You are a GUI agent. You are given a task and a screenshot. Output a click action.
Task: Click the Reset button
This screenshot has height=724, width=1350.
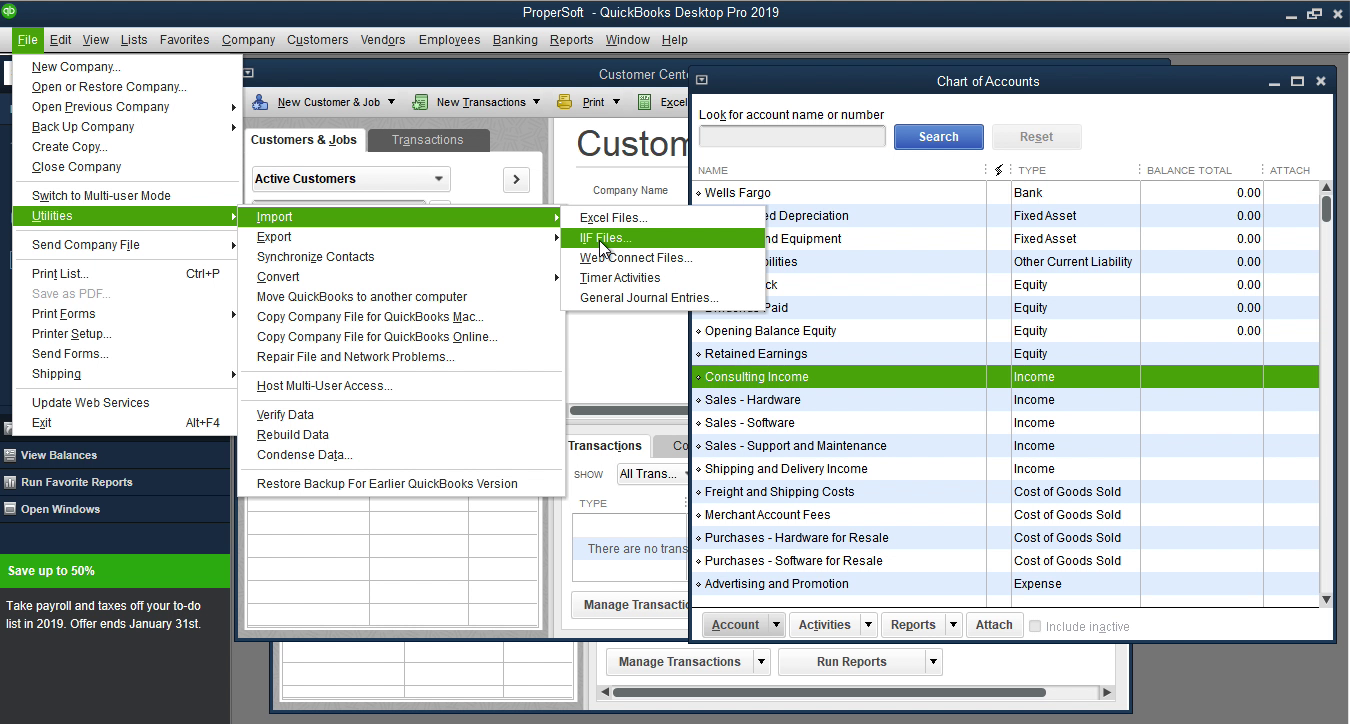coord(1036,137)
